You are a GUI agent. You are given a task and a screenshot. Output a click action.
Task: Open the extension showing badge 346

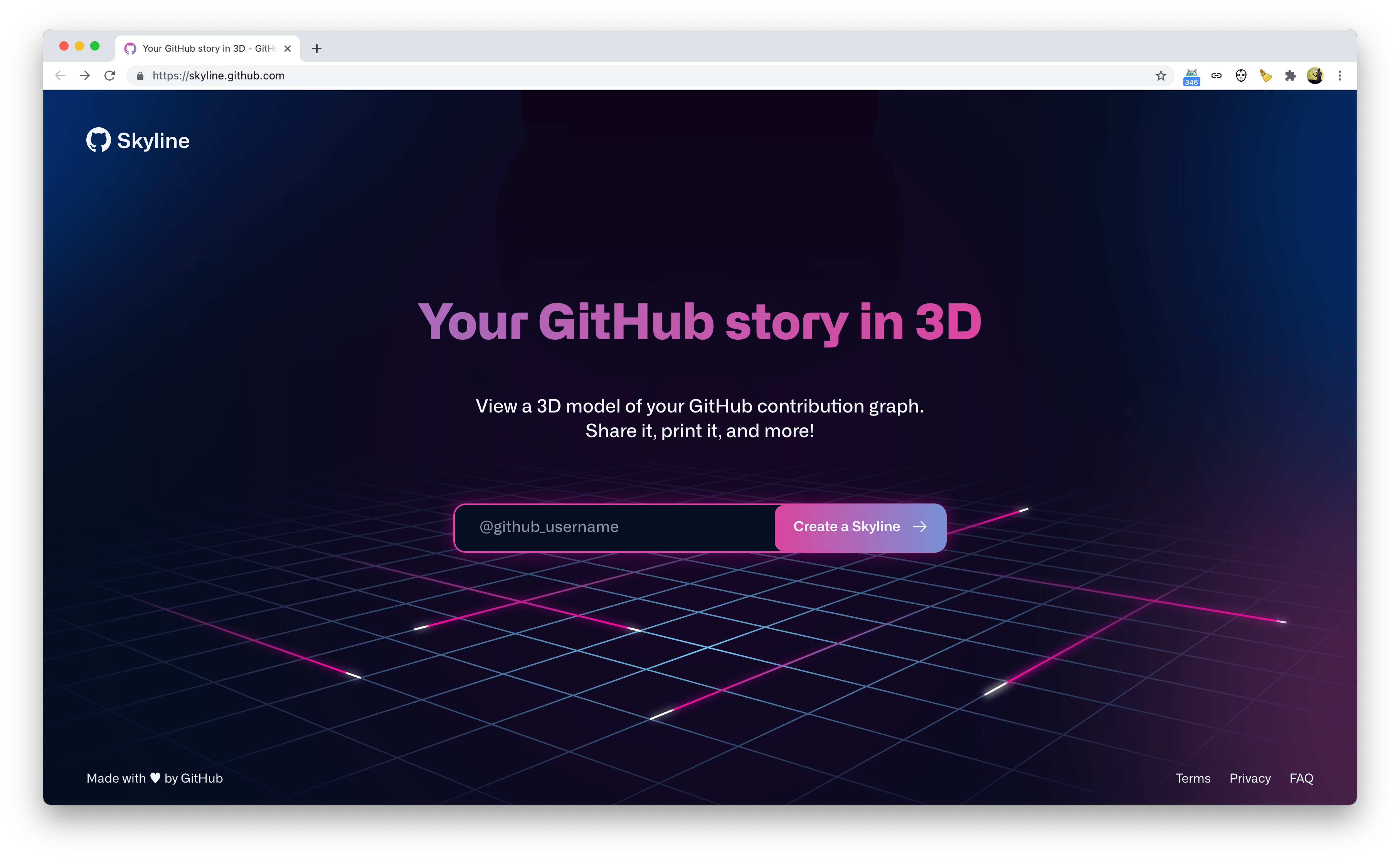(1191, 76)
